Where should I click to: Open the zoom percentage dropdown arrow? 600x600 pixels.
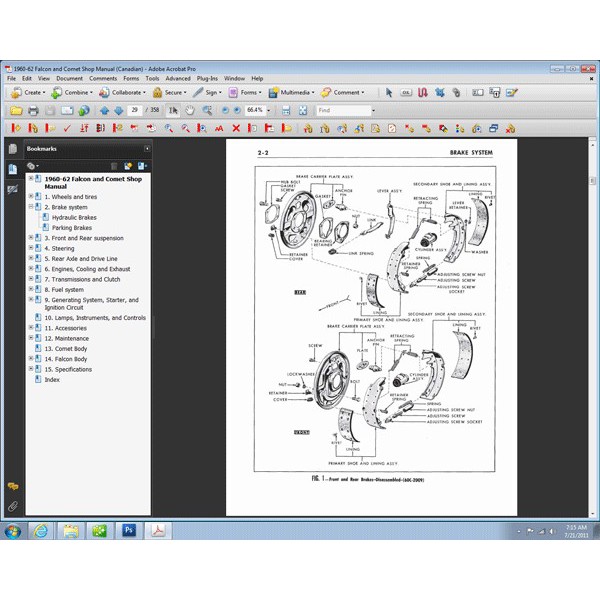pyautogui.click(x=269, y=111)
